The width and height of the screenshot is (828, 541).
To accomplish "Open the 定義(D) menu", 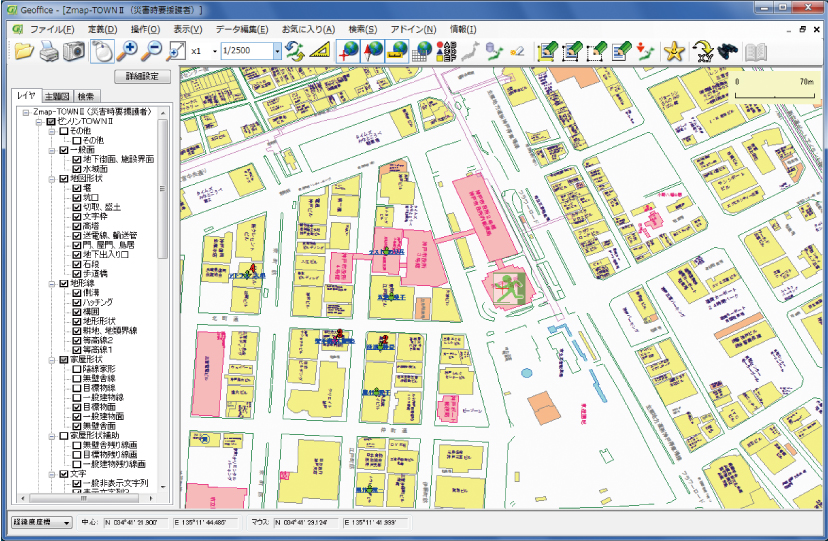I will pos(102,30).
